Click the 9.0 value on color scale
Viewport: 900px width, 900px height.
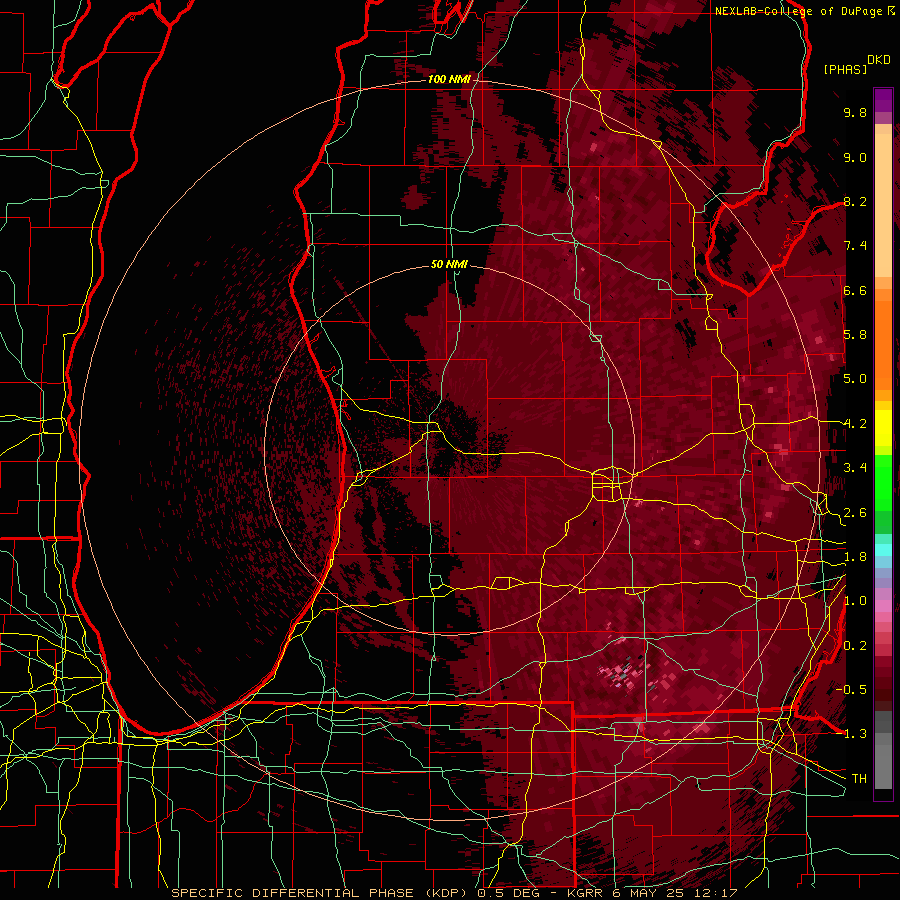855,158
